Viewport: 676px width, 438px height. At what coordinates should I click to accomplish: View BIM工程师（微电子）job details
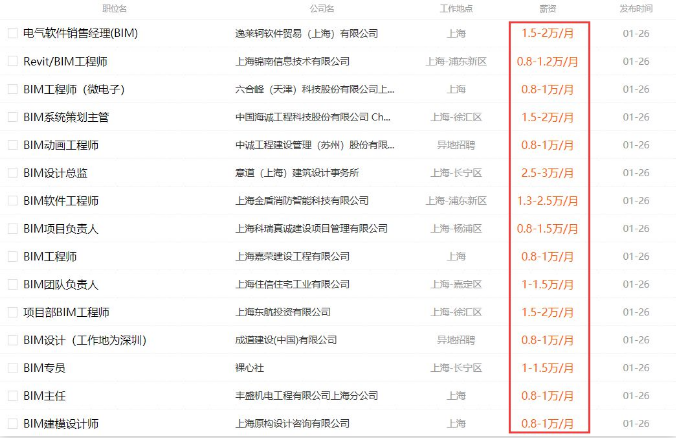tap(74, 89)
